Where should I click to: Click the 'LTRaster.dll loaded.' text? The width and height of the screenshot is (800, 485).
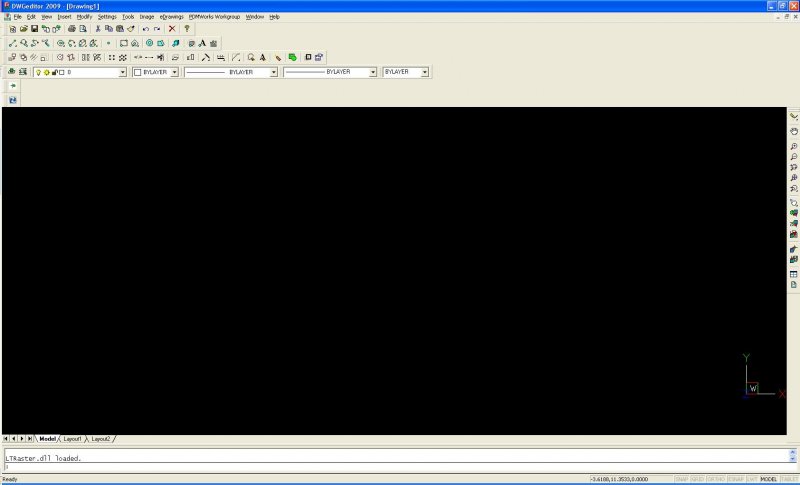point(43,458)
